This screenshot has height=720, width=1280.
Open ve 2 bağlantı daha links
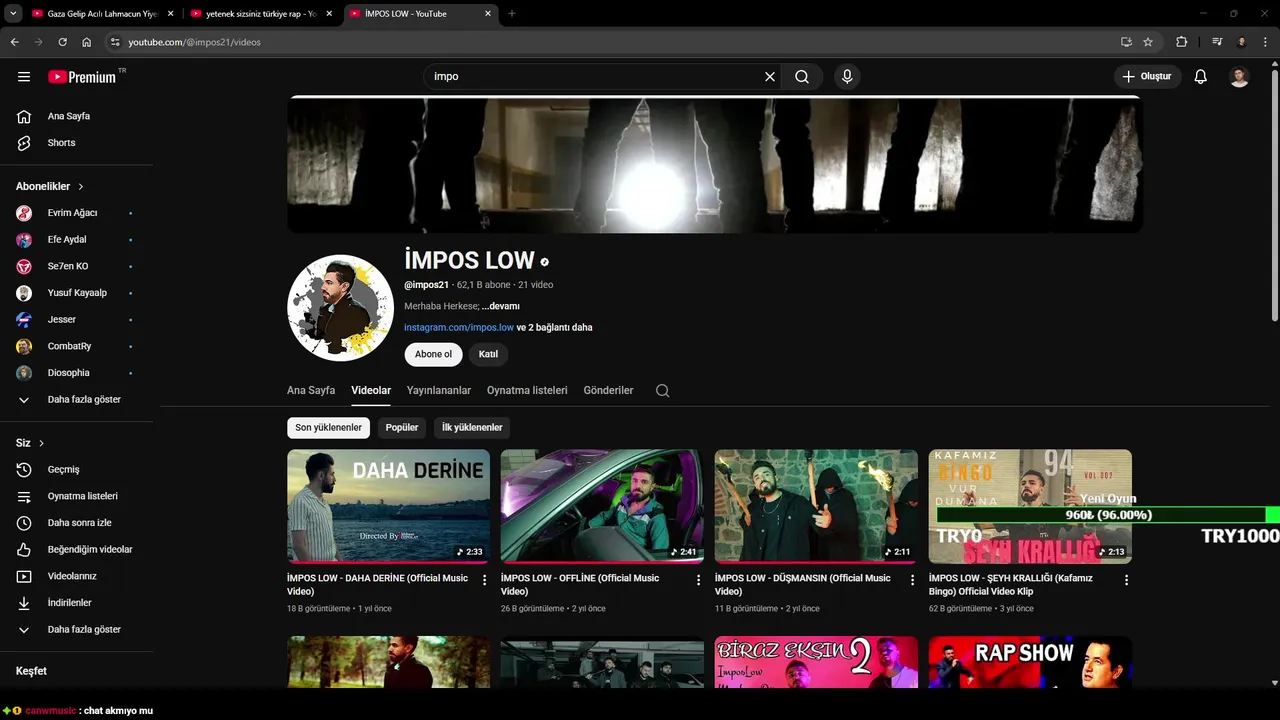pos(555,327)
